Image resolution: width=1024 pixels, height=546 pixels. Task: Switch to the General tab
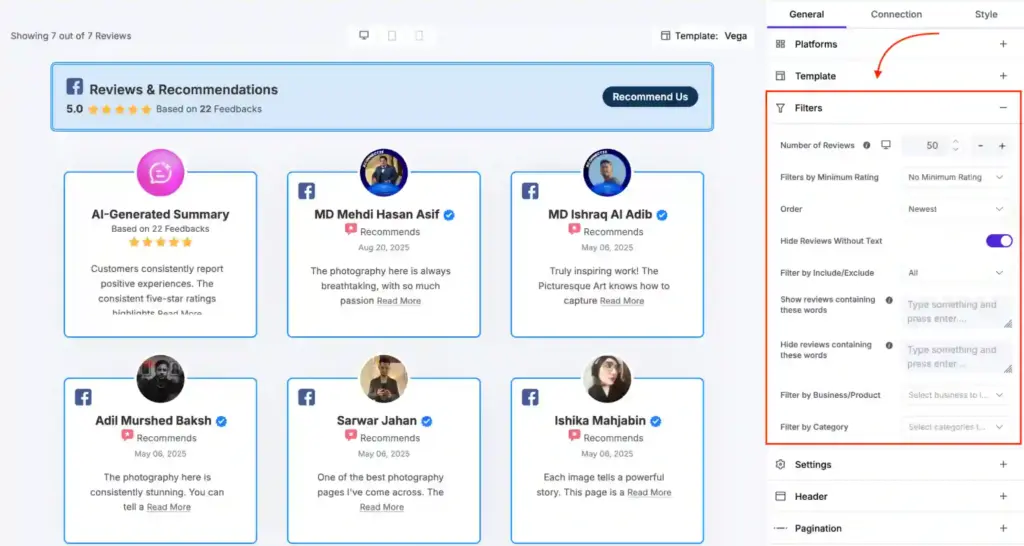(807, 14)
